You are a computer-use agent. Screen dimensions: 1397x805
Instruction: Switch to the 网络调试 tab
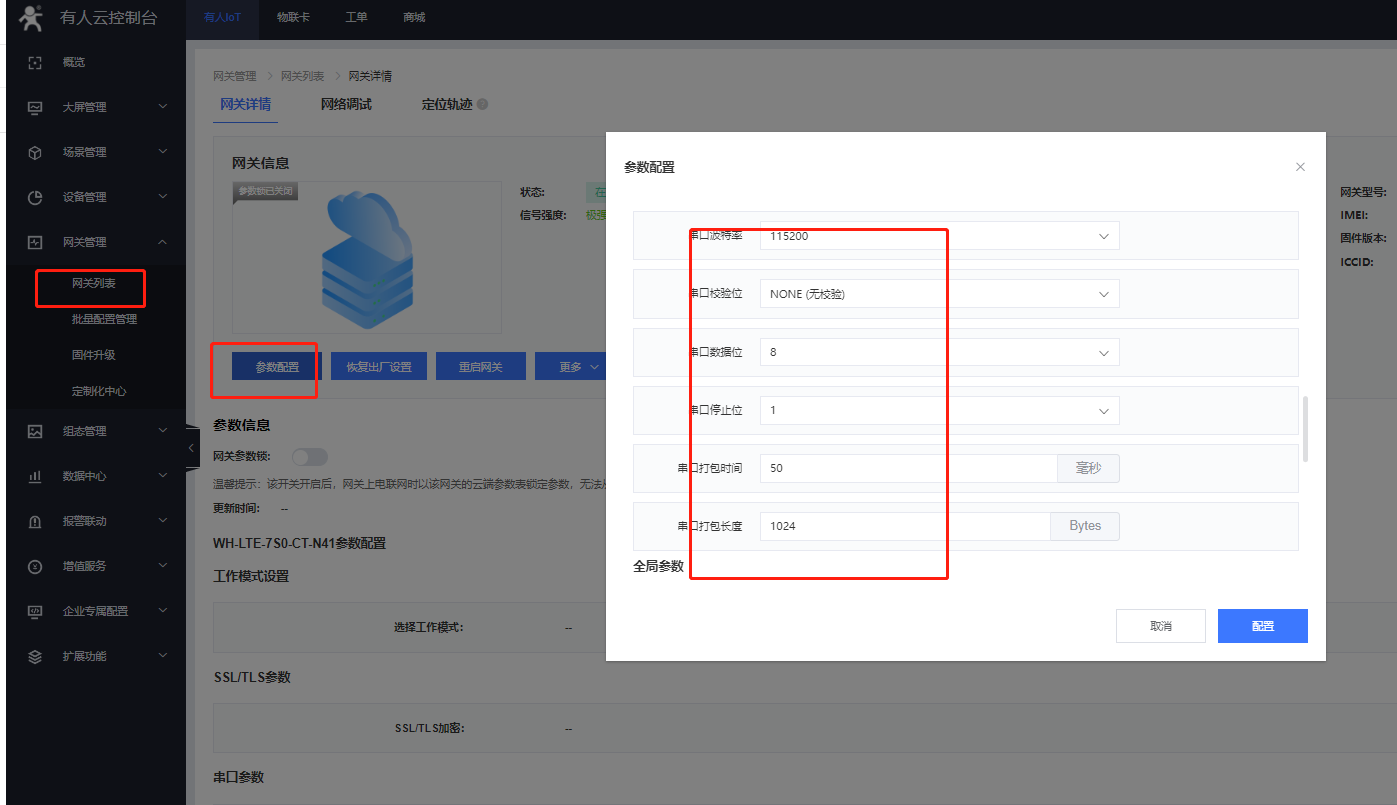346,104
